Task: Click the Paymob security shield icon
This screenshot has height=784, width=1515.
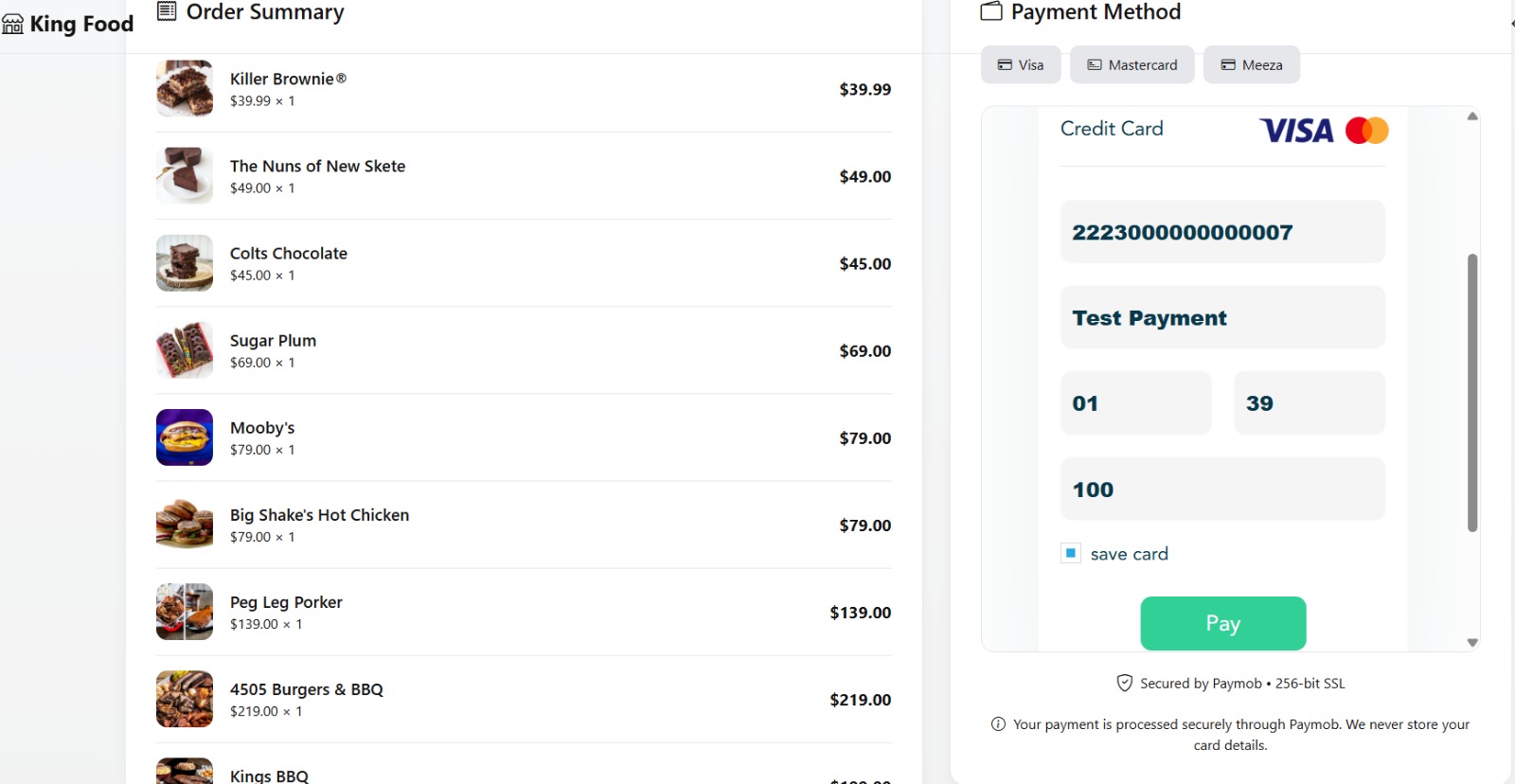Action: click(1125, 683)
